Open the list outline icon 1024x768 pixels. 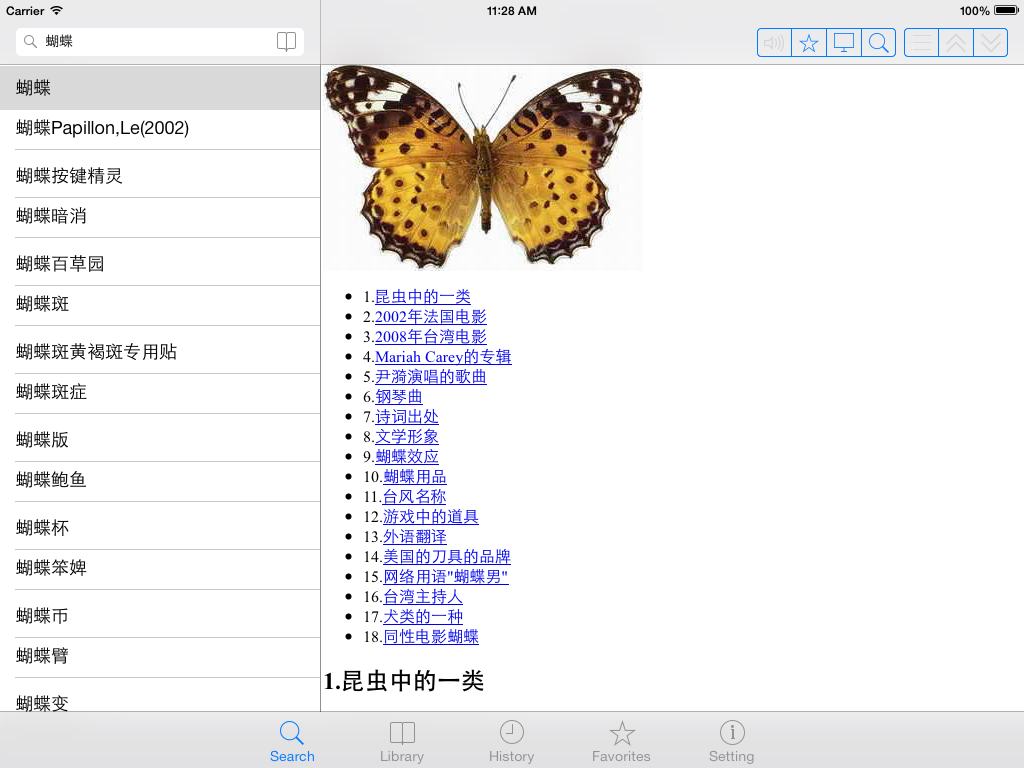coord(920,42)
